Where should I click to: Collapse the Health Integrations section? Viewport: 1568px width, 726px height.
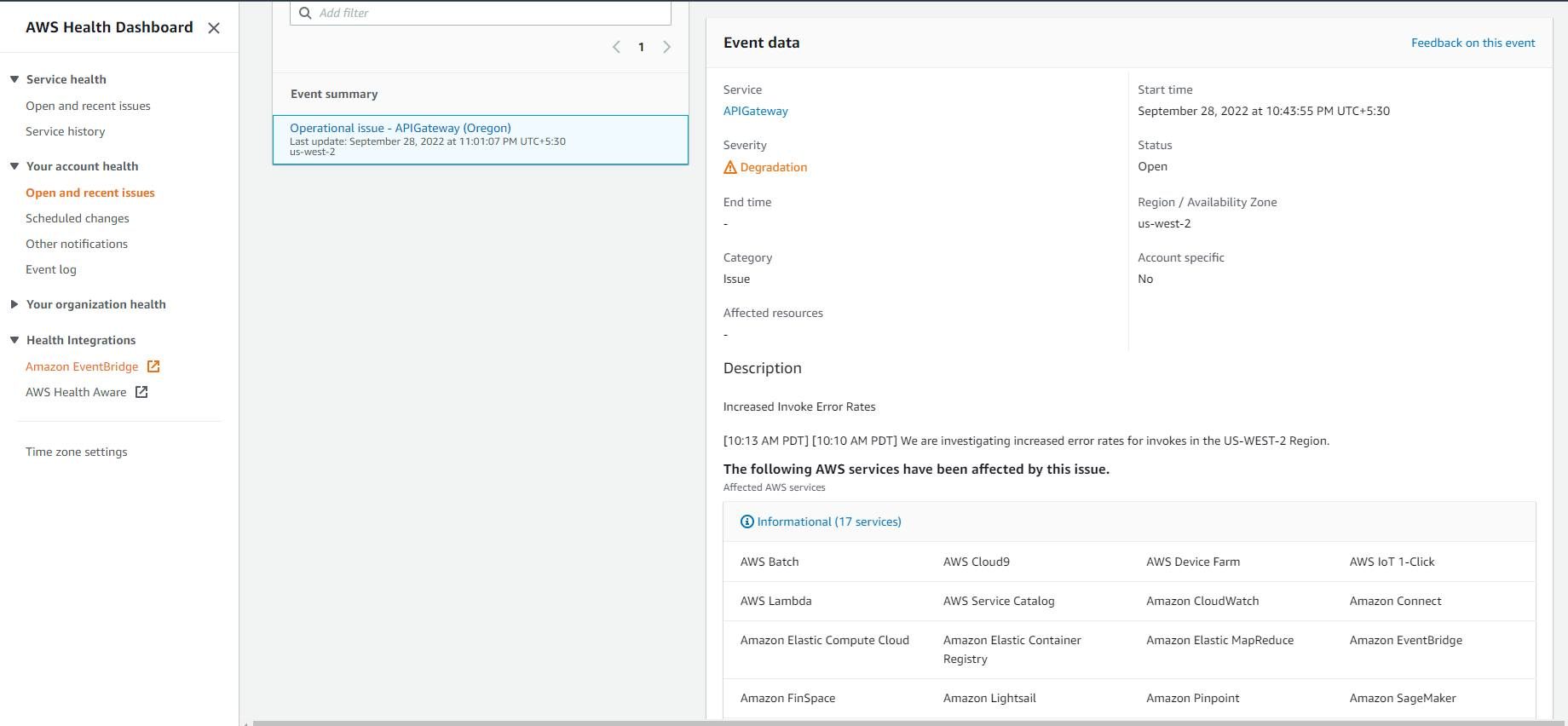pos(14,340)
